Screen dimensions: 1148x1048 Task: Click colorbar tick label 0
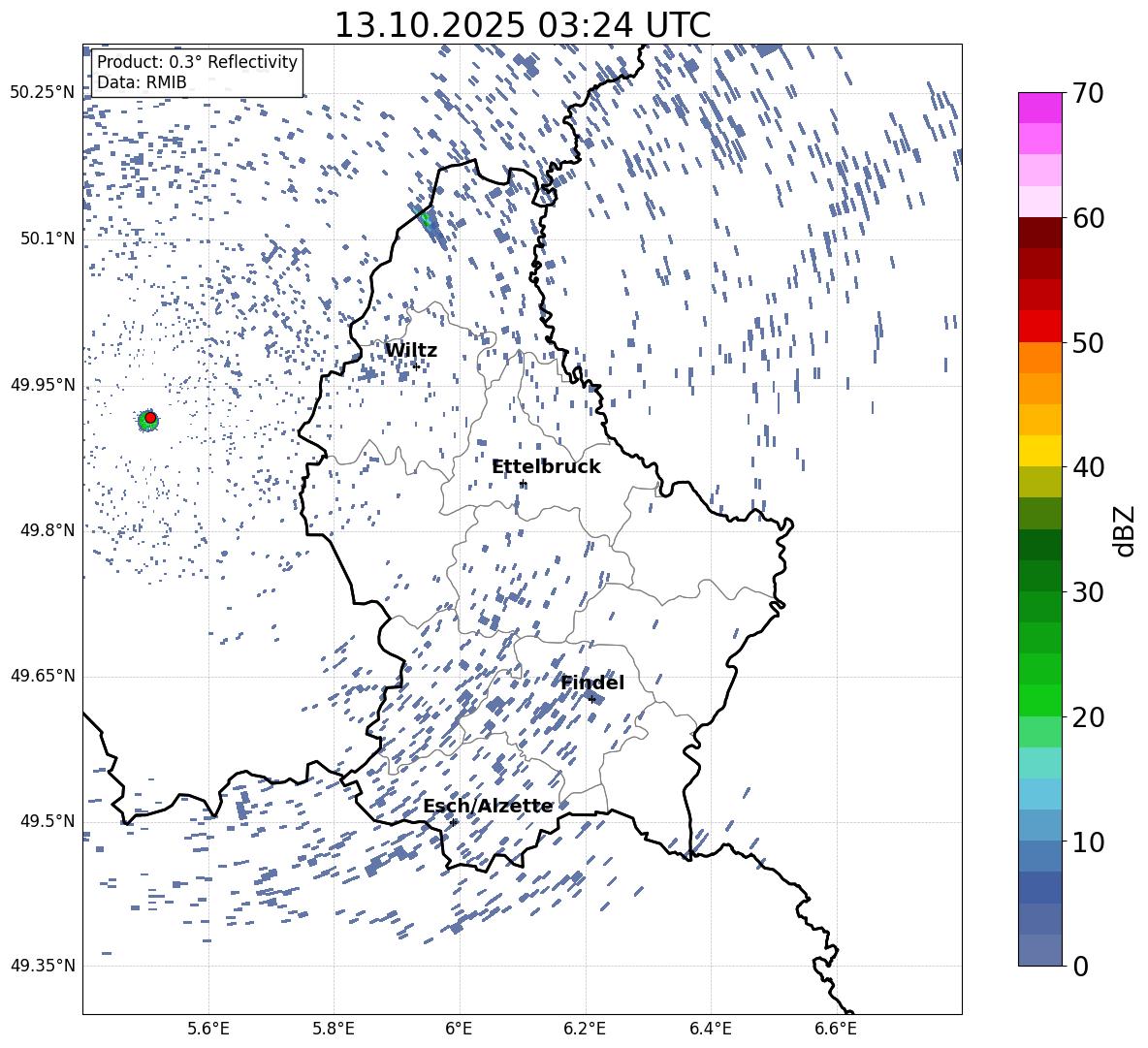coord(1080,967)
